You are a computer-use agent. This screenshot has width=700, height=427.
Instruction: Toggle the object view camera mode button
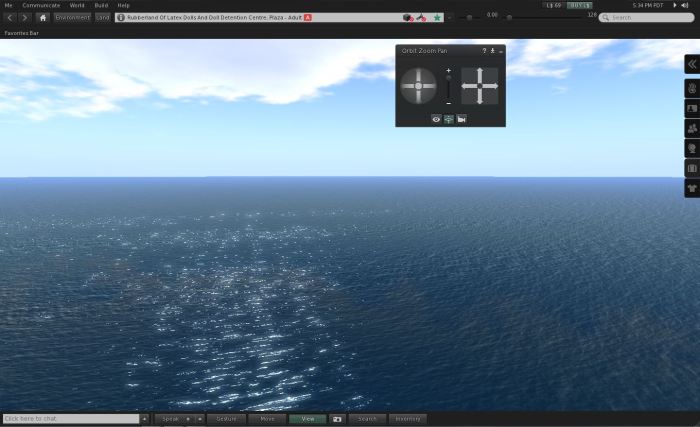click(461, 119)
